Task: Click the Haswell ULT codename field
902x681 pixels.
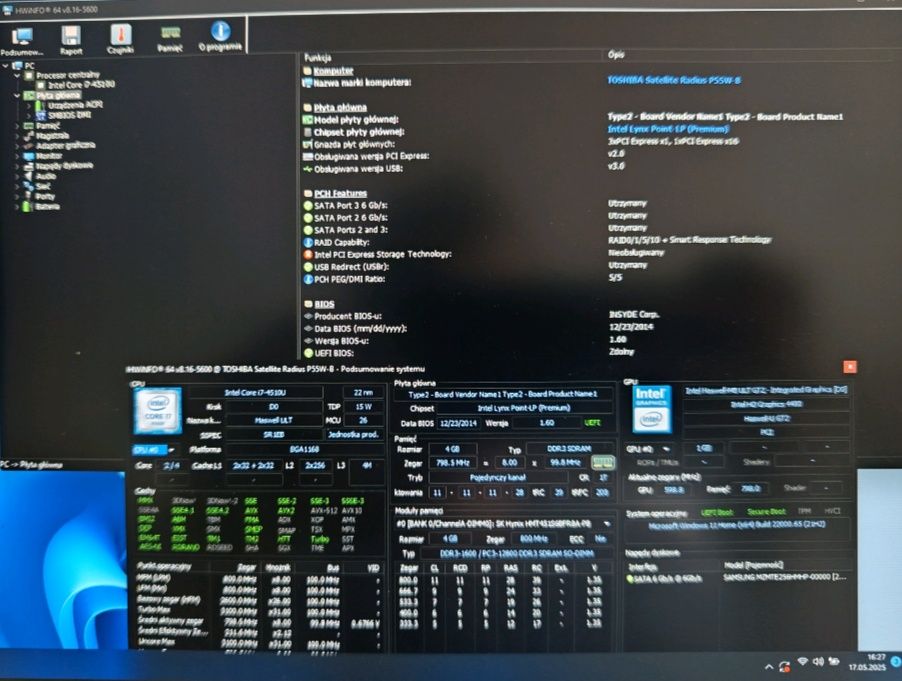Action: (x=274, y=420)
